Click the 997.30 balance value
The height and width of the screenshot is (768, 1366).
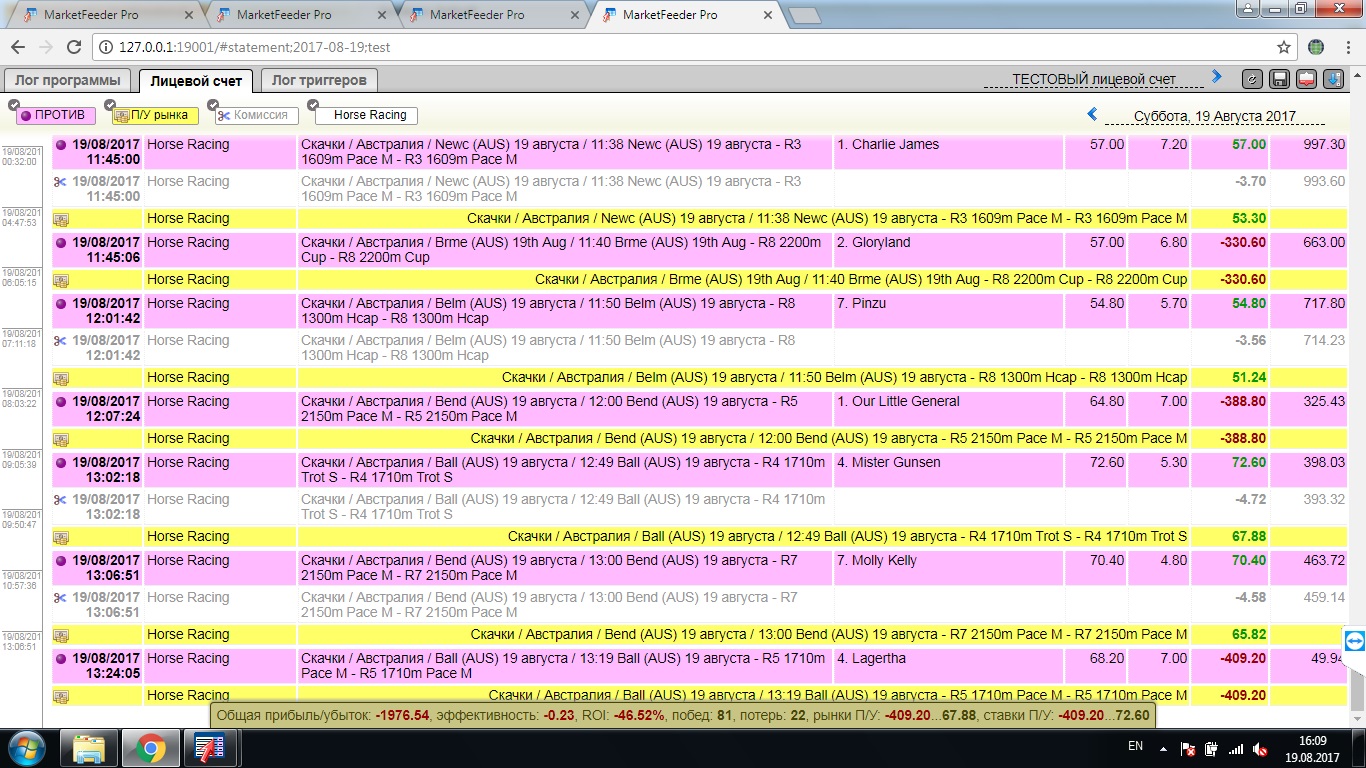pyautogui.click(x=1324, y=145)
